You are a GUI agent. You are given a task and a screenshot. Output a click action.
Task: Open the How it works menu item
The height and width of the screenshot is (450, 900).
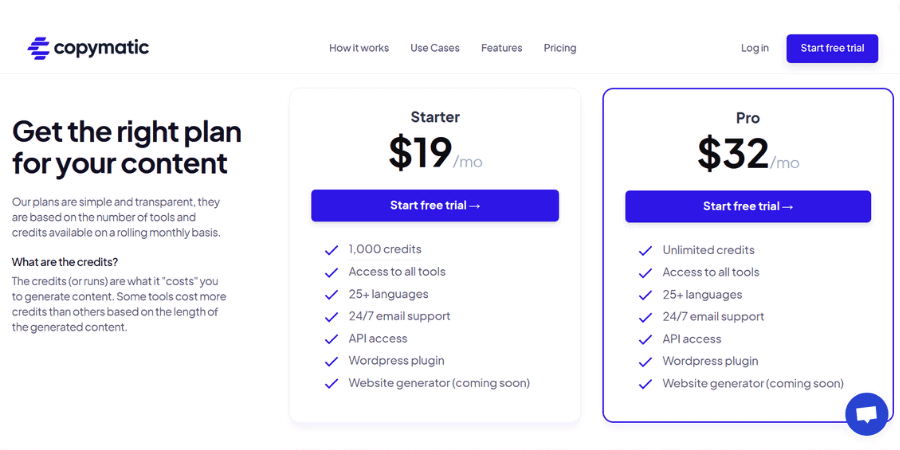[x=359, y=48]
